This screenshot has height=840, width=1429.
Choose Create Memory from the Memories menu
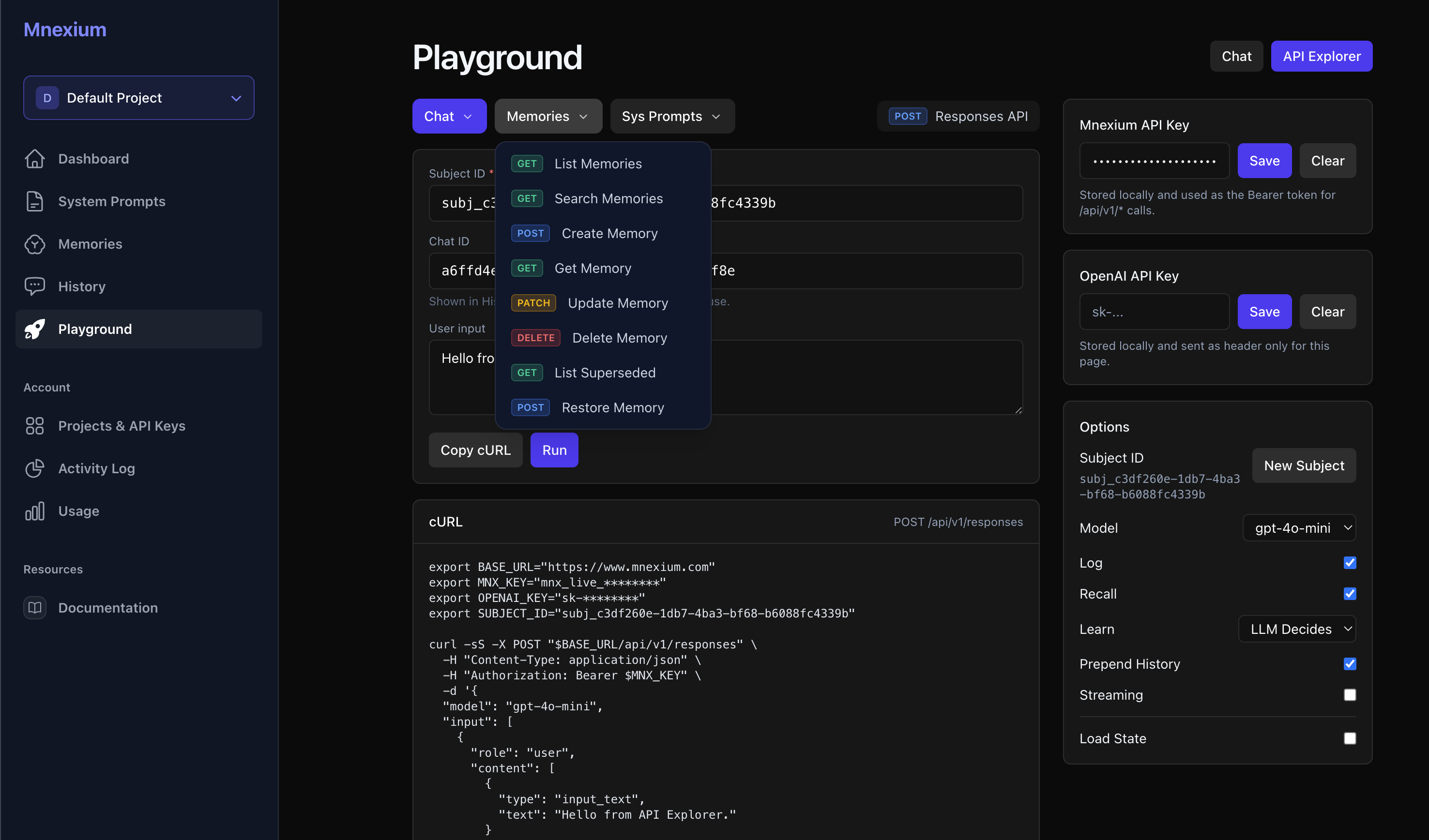tap(609, 233)
